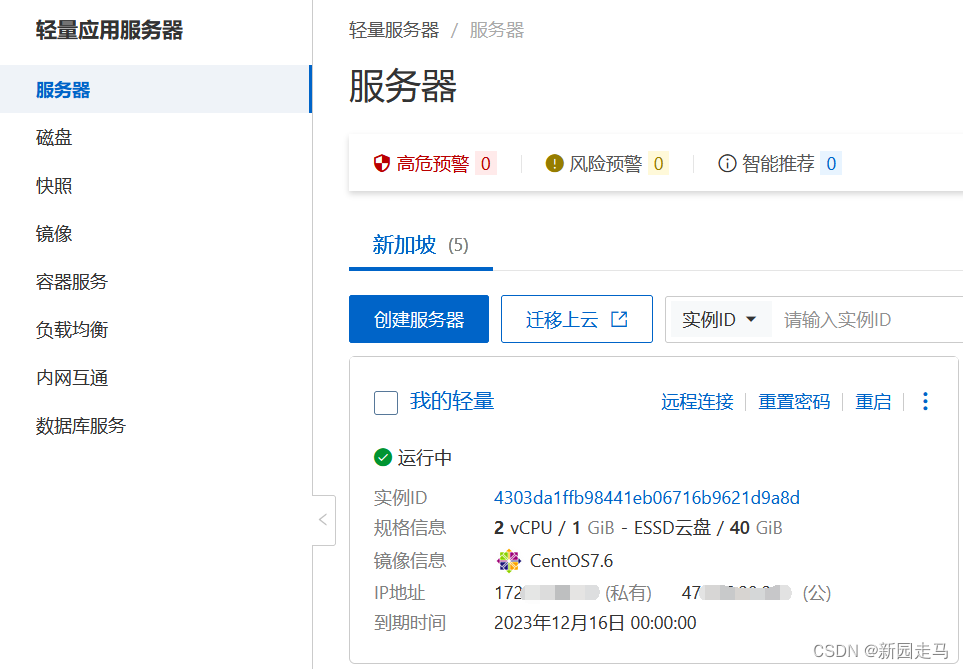Viewport: 963px width, 669px height.
Task: Click the CentOS logo icon
Action: coord(508,560)
